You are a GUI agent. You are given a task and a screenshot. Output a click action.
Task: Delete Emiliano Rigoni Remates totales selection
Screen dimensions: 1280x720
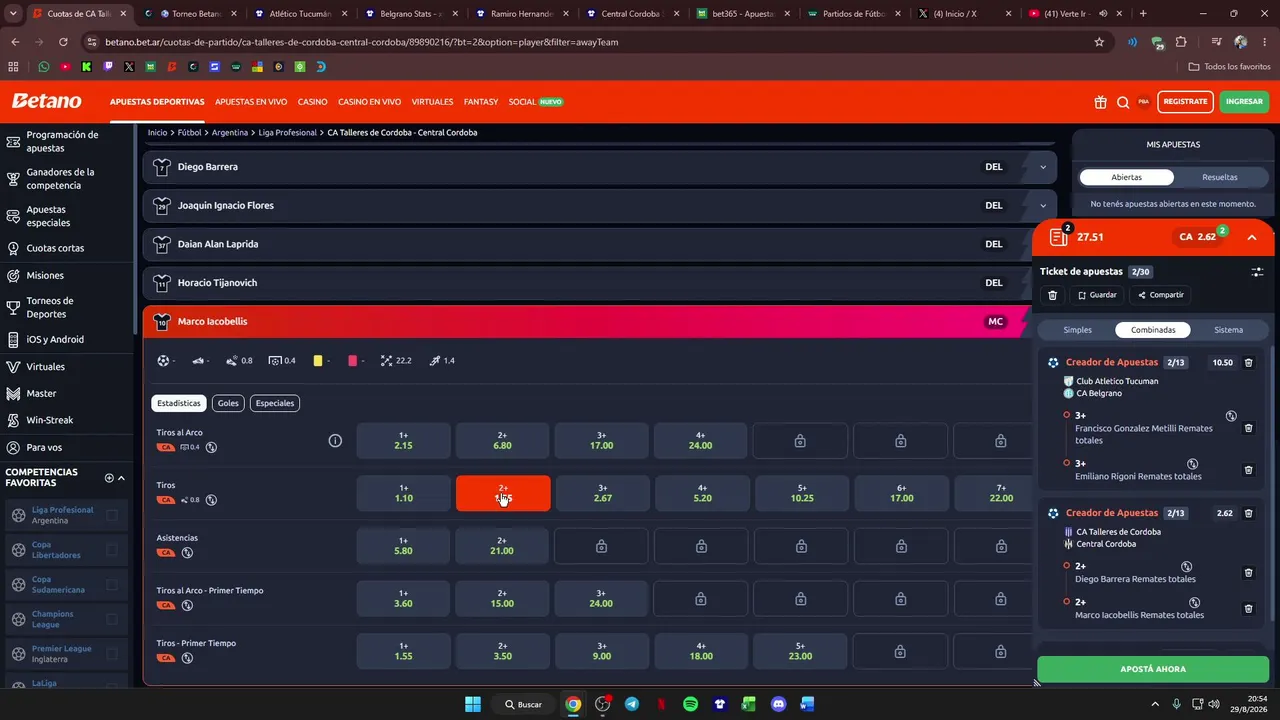pos(1248,470)
